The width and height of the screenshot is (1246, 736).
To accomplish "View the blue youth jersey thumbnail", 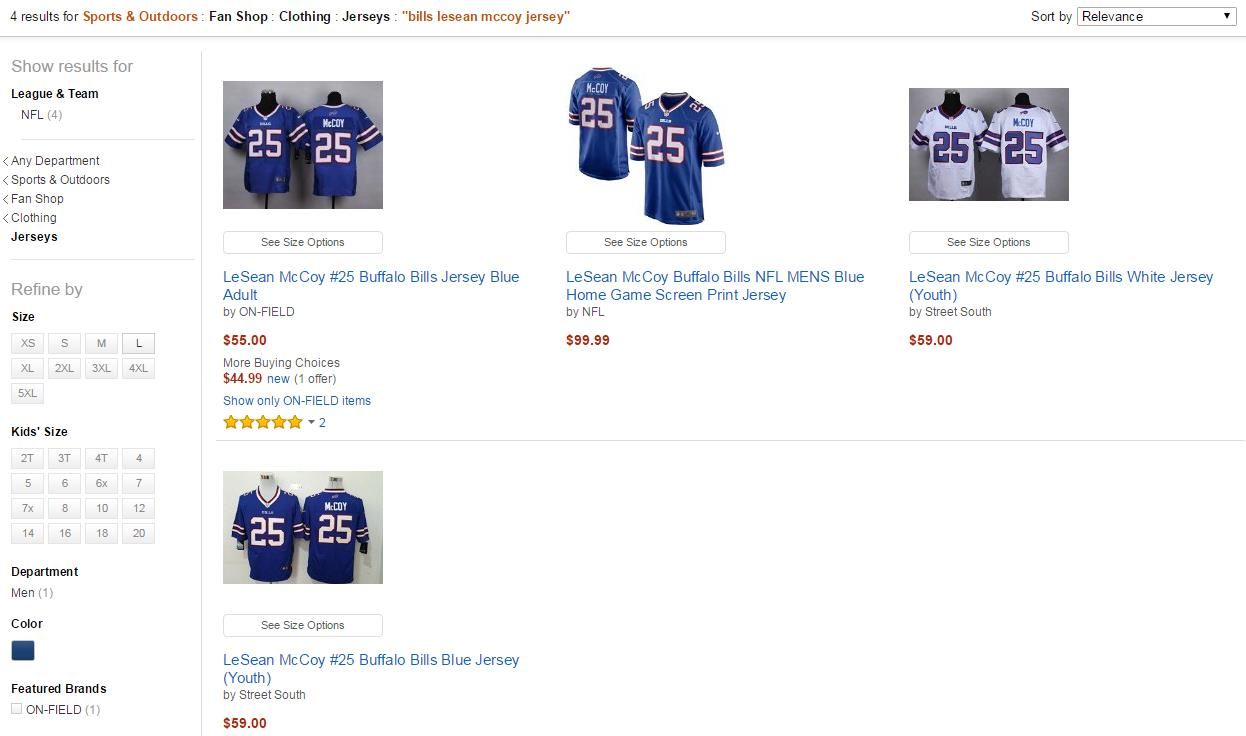I will point(302,527).
